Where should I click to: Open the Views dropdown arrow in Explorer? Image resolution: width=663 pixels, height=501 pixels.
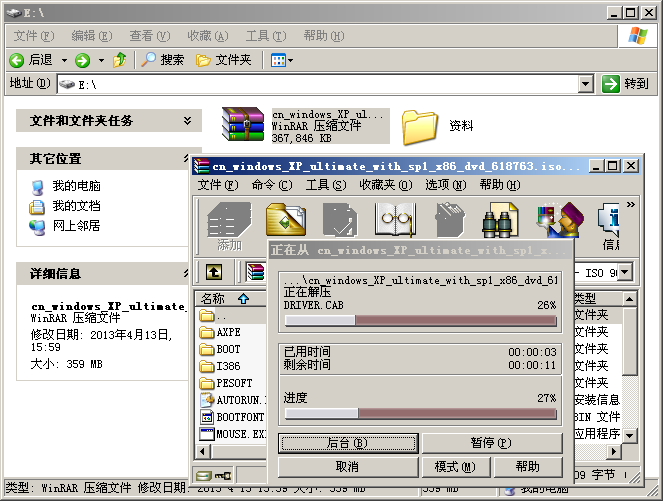point(290,60)
